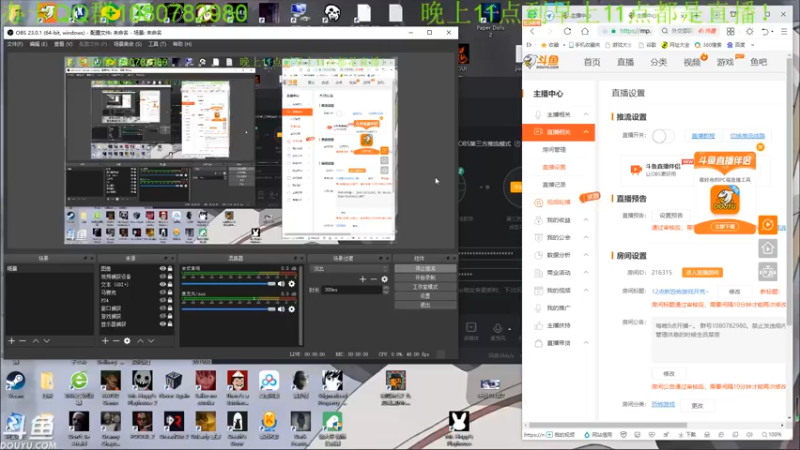Open 首页 in Douyu navigation
800x450 pixels.
592,62
